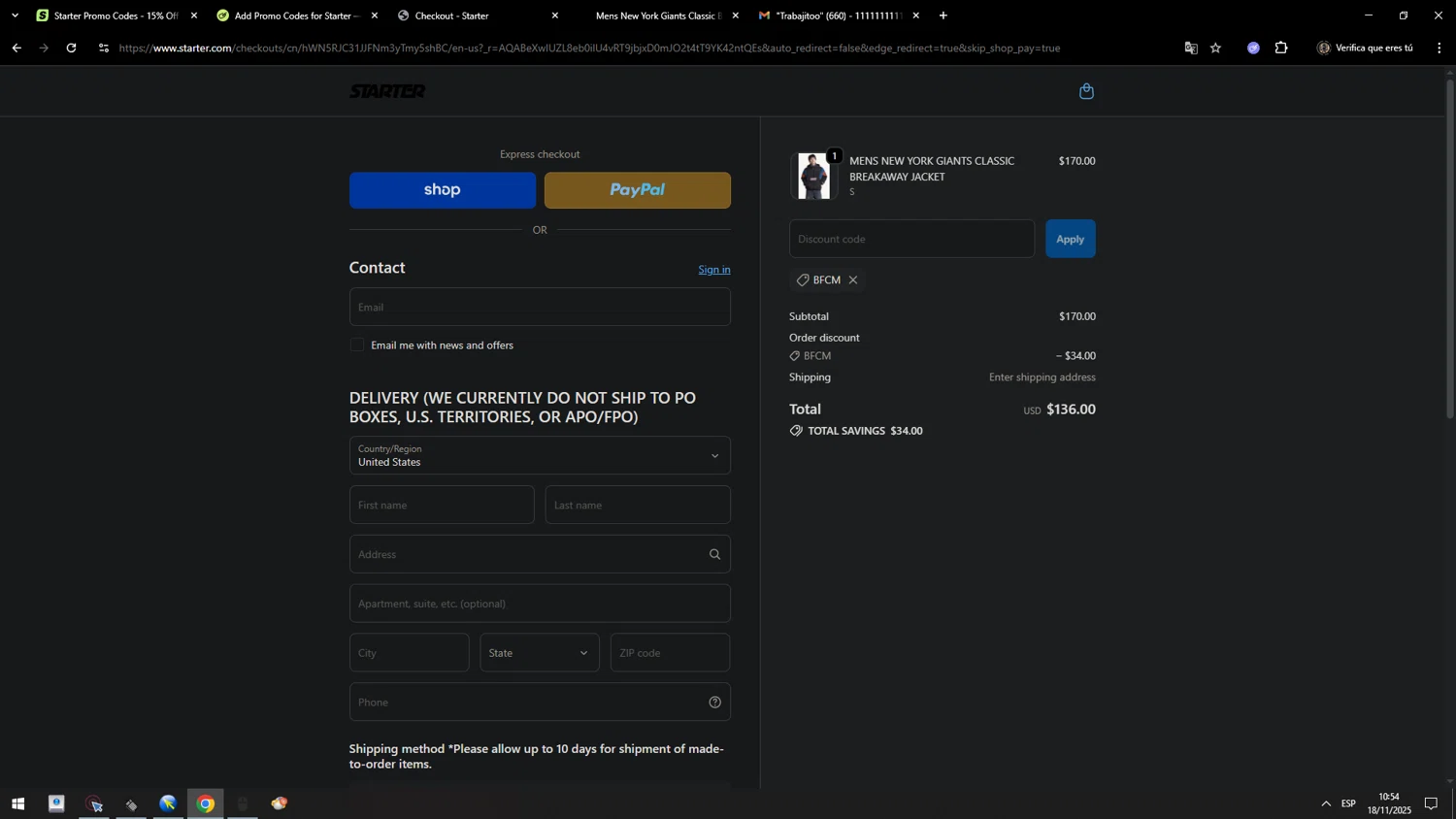Screen dimensions: 1456x819
Task: Open the shopping bag cart icon
Action: tap(1086, 91)
